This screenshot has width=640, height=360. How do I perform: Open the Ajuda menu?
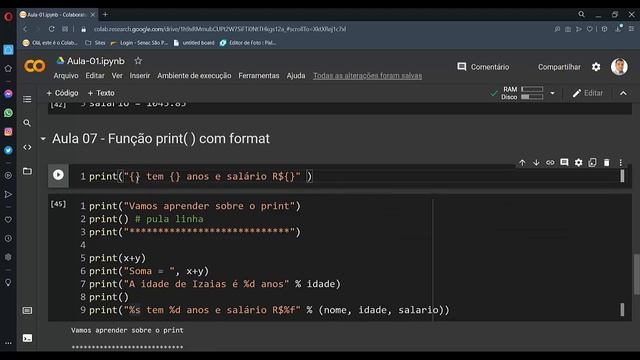pyautogui.click(x=296, y=76)
